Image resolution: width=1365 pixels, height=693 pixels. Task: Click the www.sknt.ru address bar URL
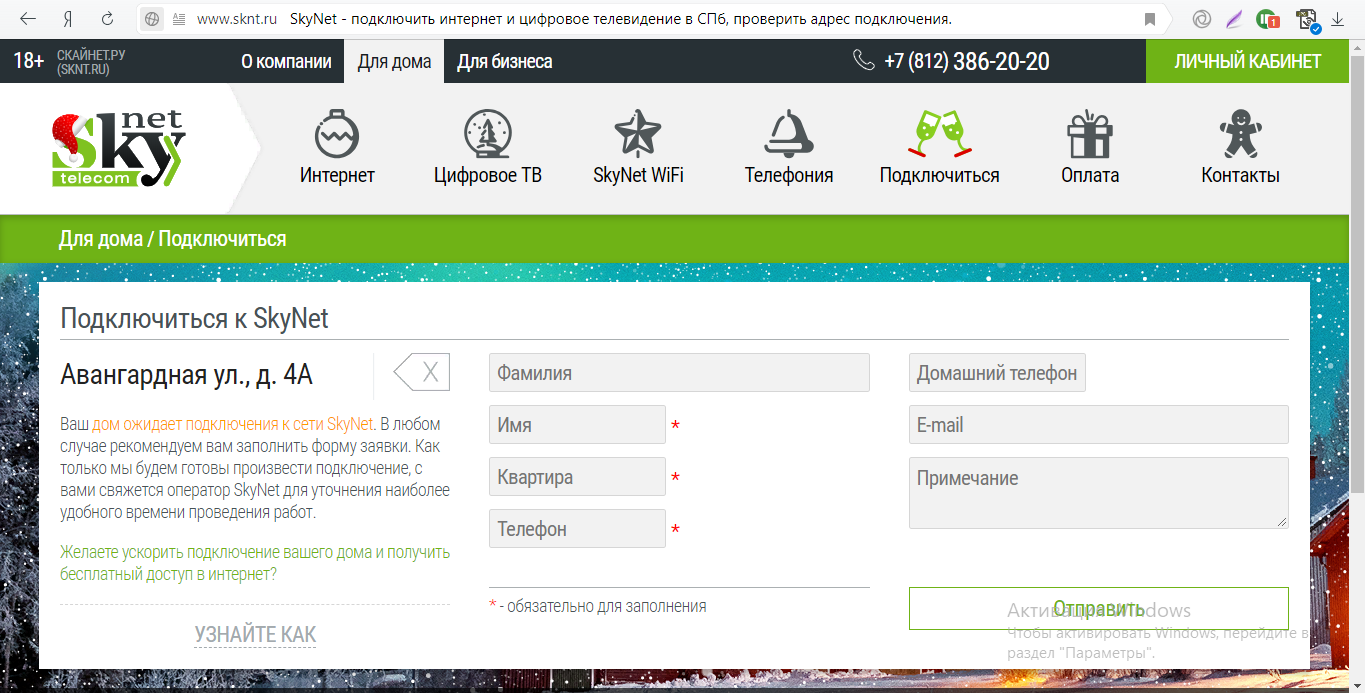[237, 19]
